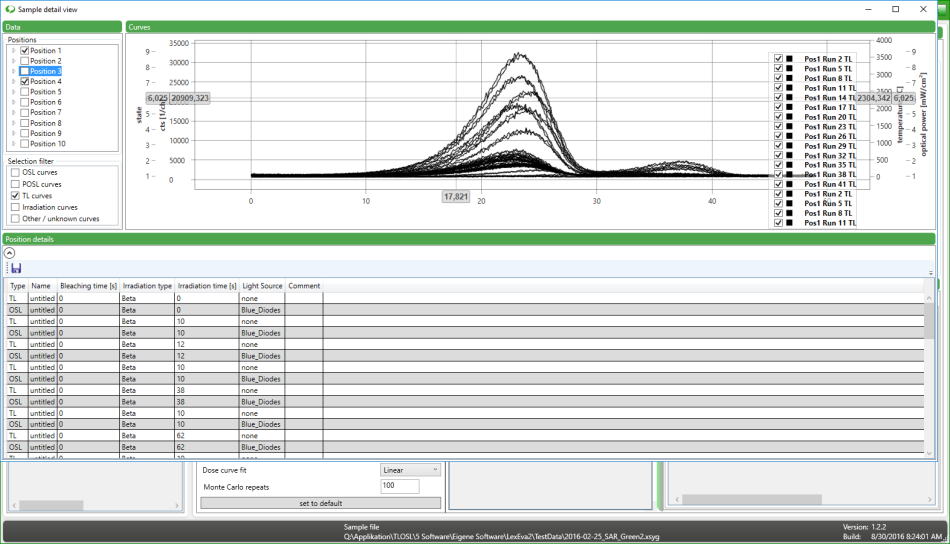This screenshot has width=950, height=544.
Task: Click the app logo in the title bar
Action: tap(10, 9)
